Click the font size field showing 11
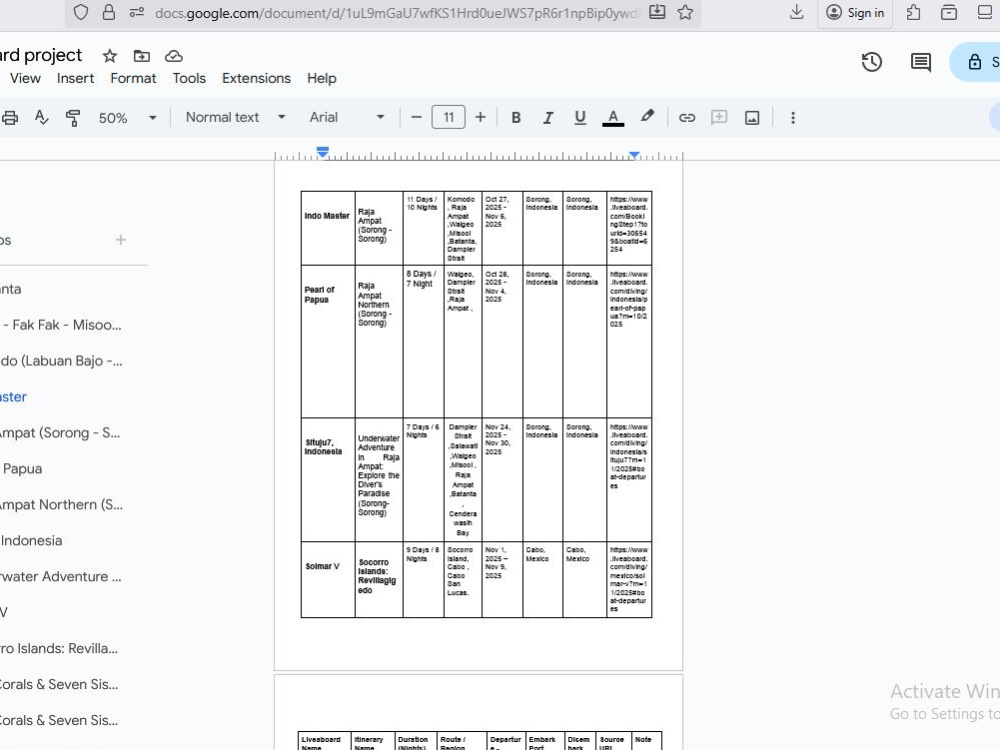This screenshot has width=1000, height=750. point(448,117)
